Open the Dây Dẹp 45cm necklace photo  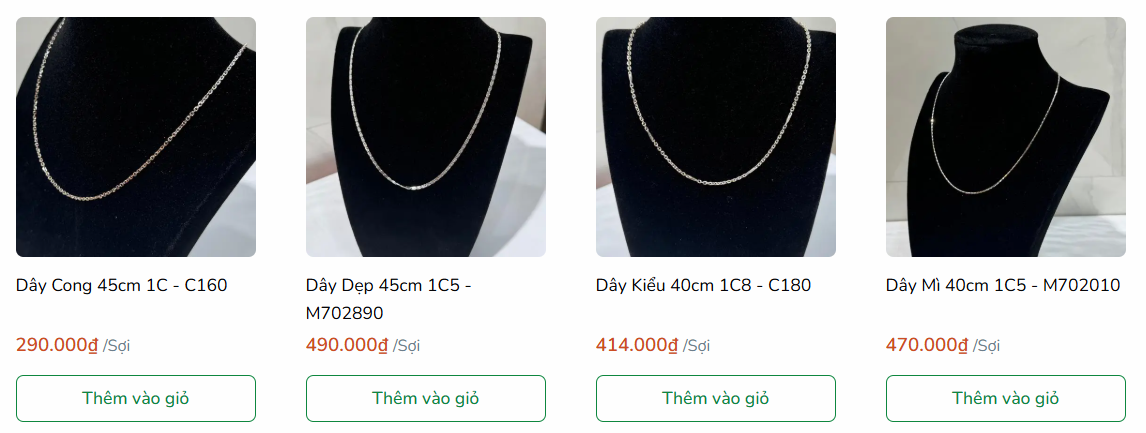[x=425, y=137]
